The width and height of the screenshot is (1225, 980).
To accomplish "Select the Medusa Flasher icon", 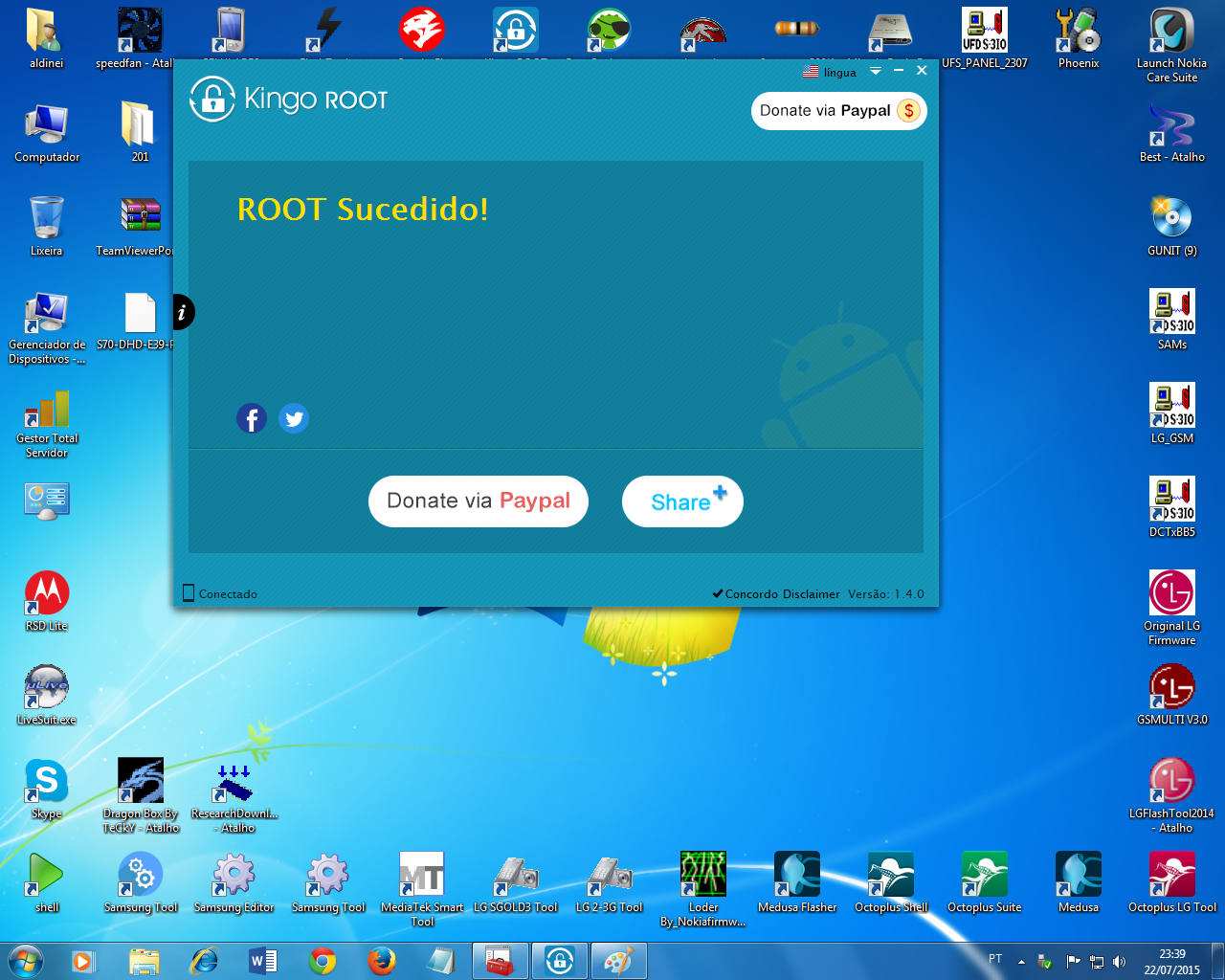I will [x=797, y=882].
